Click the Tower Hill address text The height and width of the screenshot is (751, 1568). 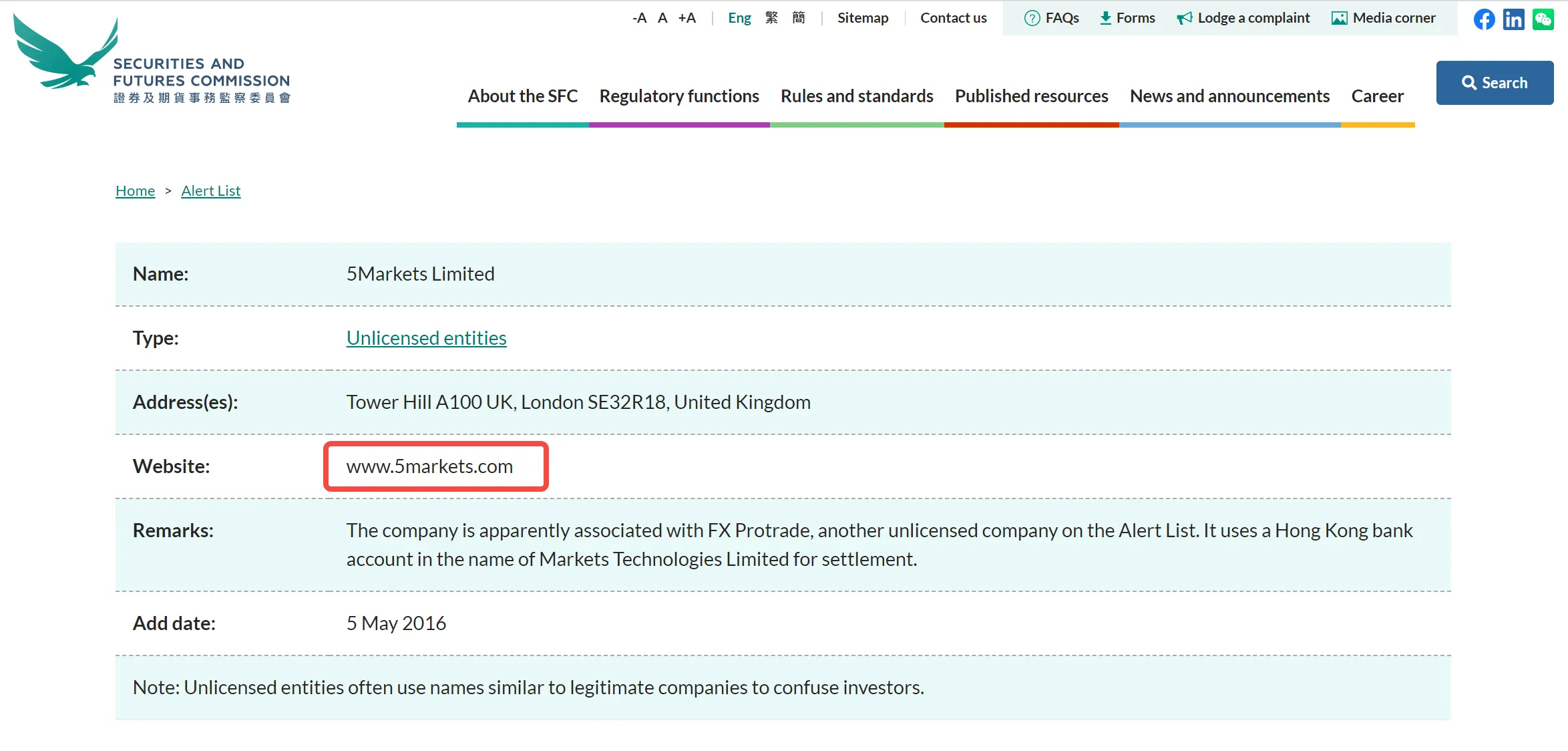coord(578,402)
